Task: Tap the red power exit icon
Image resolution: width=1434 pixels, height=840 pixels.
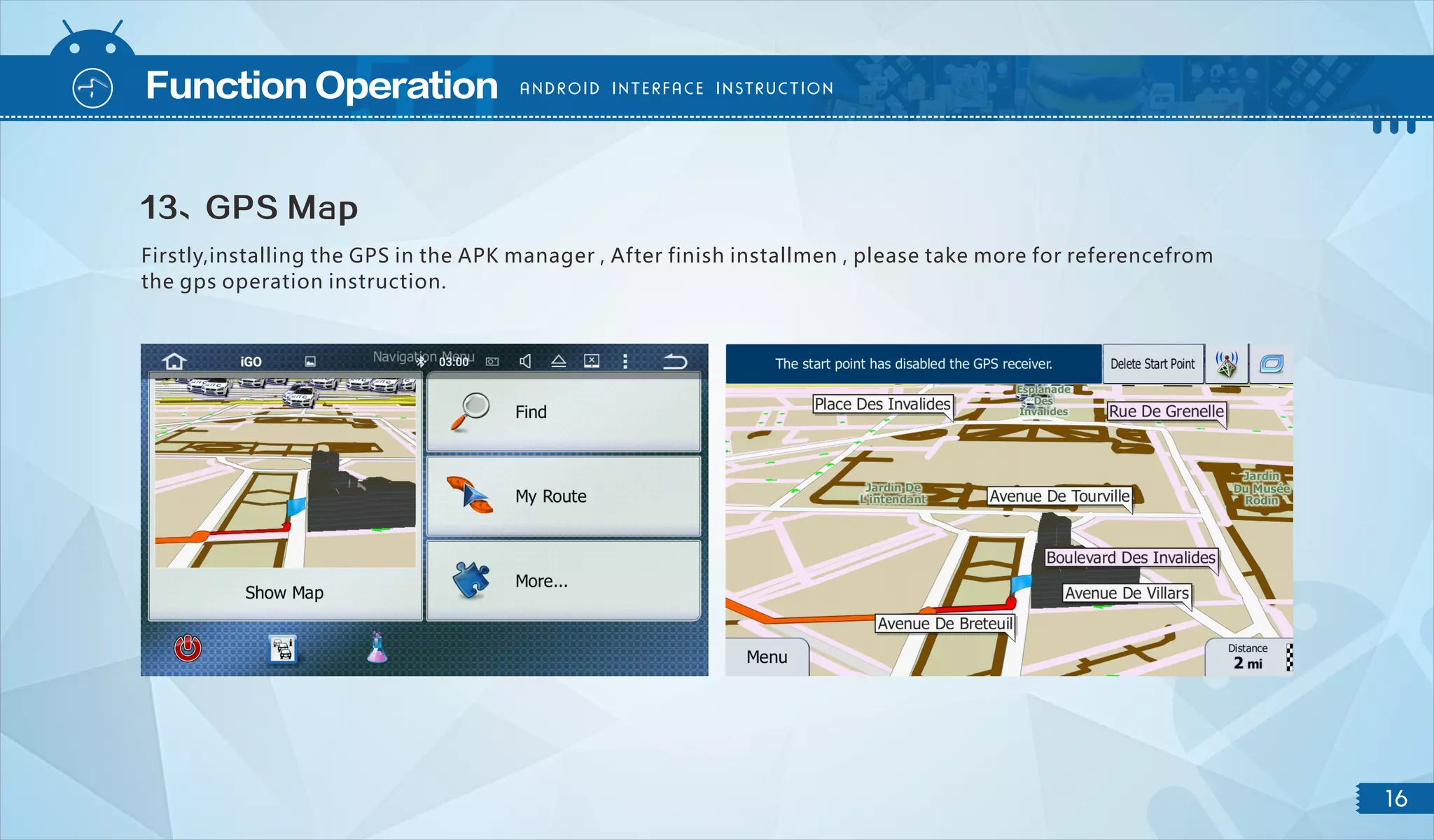Action: 188,647
